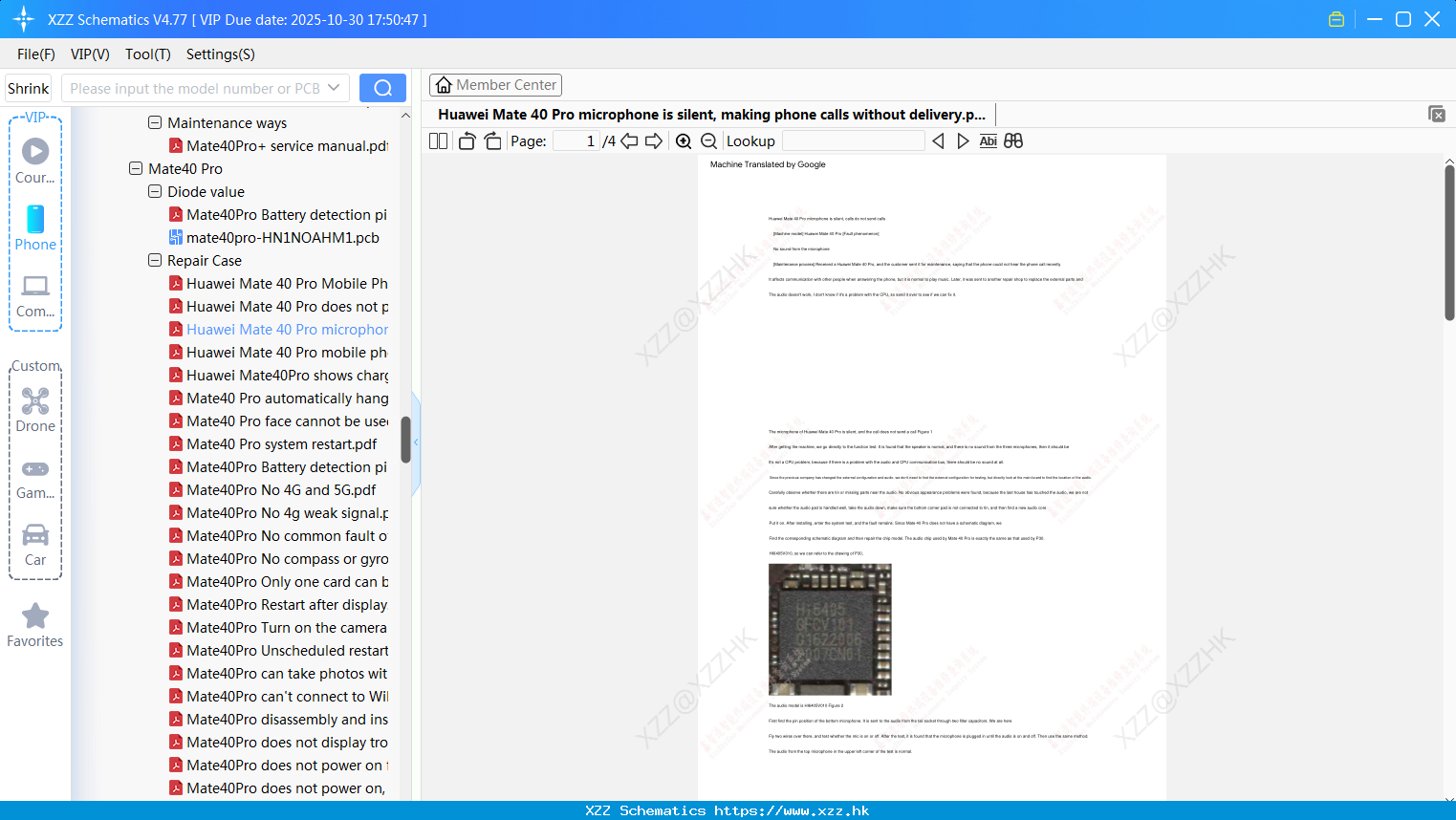This screenshot has height=820, width=1456.
Task: Toggle the two-page layout view icon
Action: tap(438, 141)
